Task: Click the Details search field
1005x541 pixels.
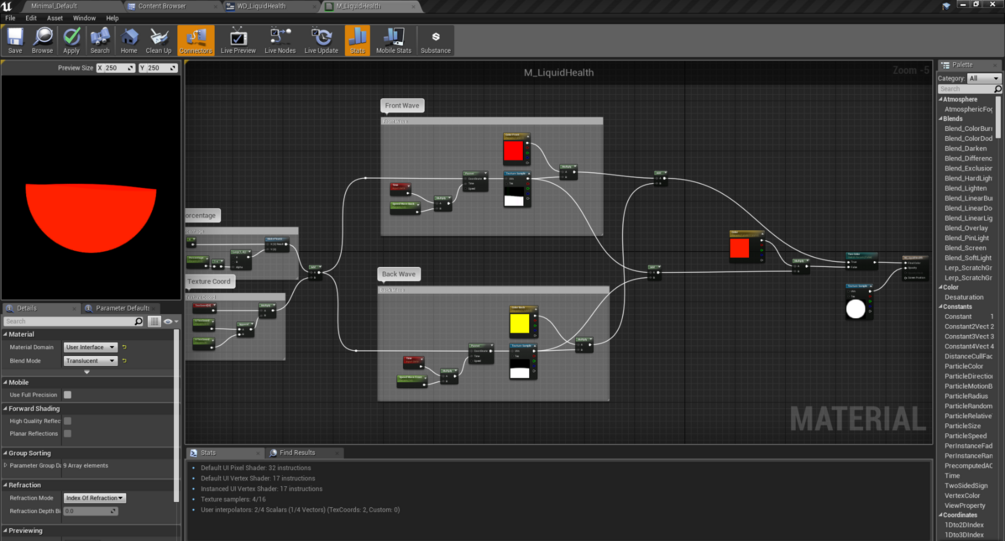Action: [74, 321]
